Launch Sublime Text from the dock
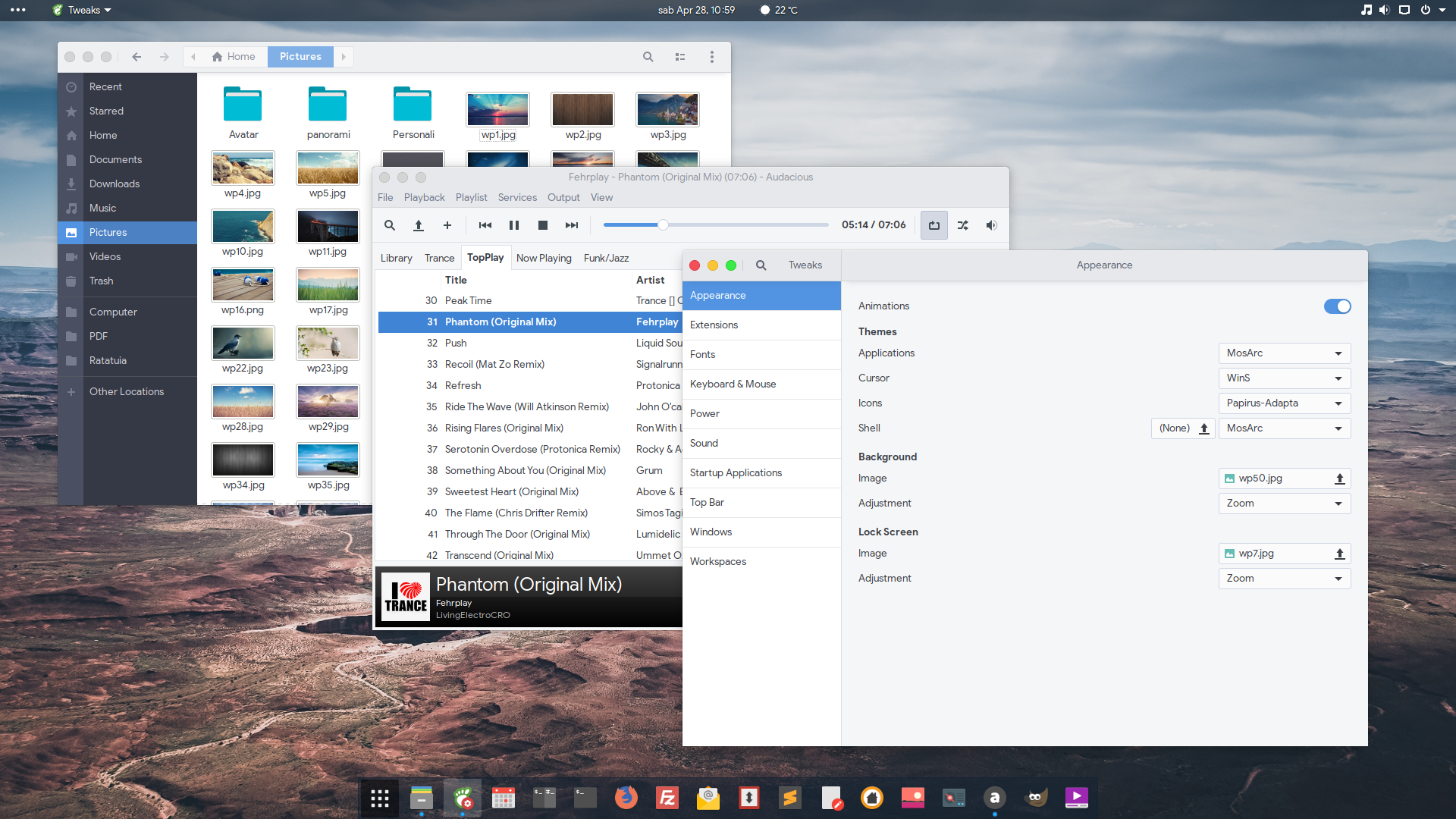Screen dimensions: 1456x819 (x=789, y=798)
